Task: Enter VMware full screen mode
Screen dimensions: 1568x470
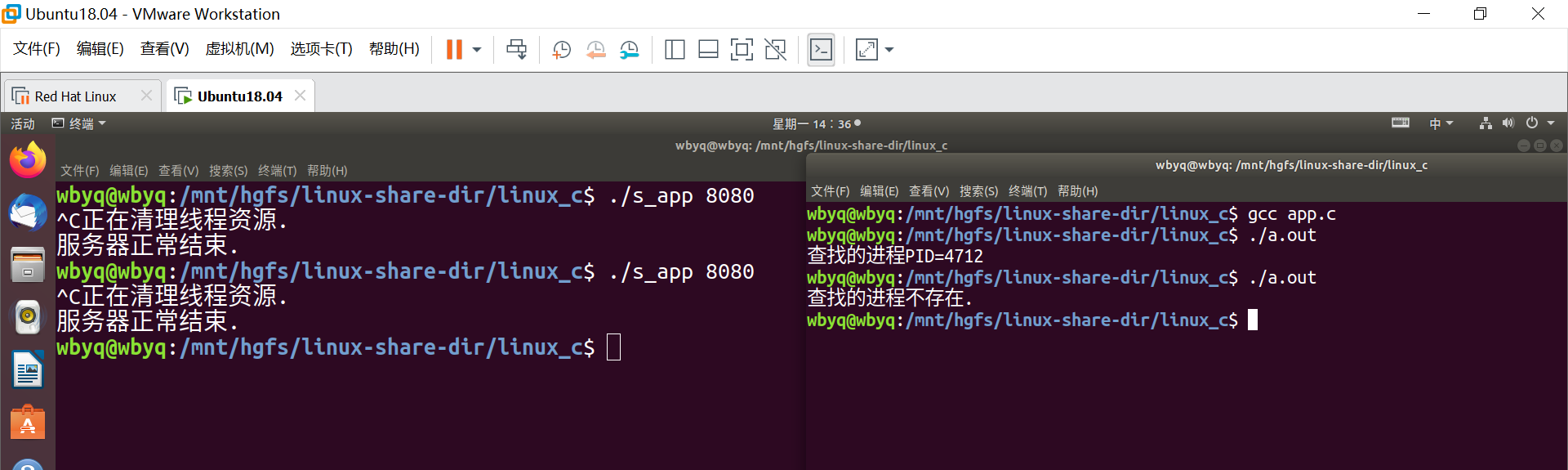Action: 742,50
